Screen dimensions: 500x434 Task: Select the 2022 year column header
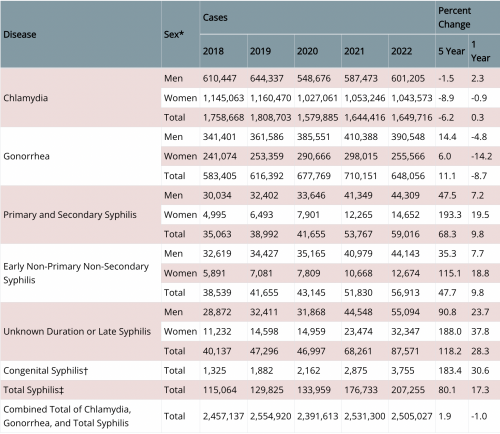click(x=401, y=51)
